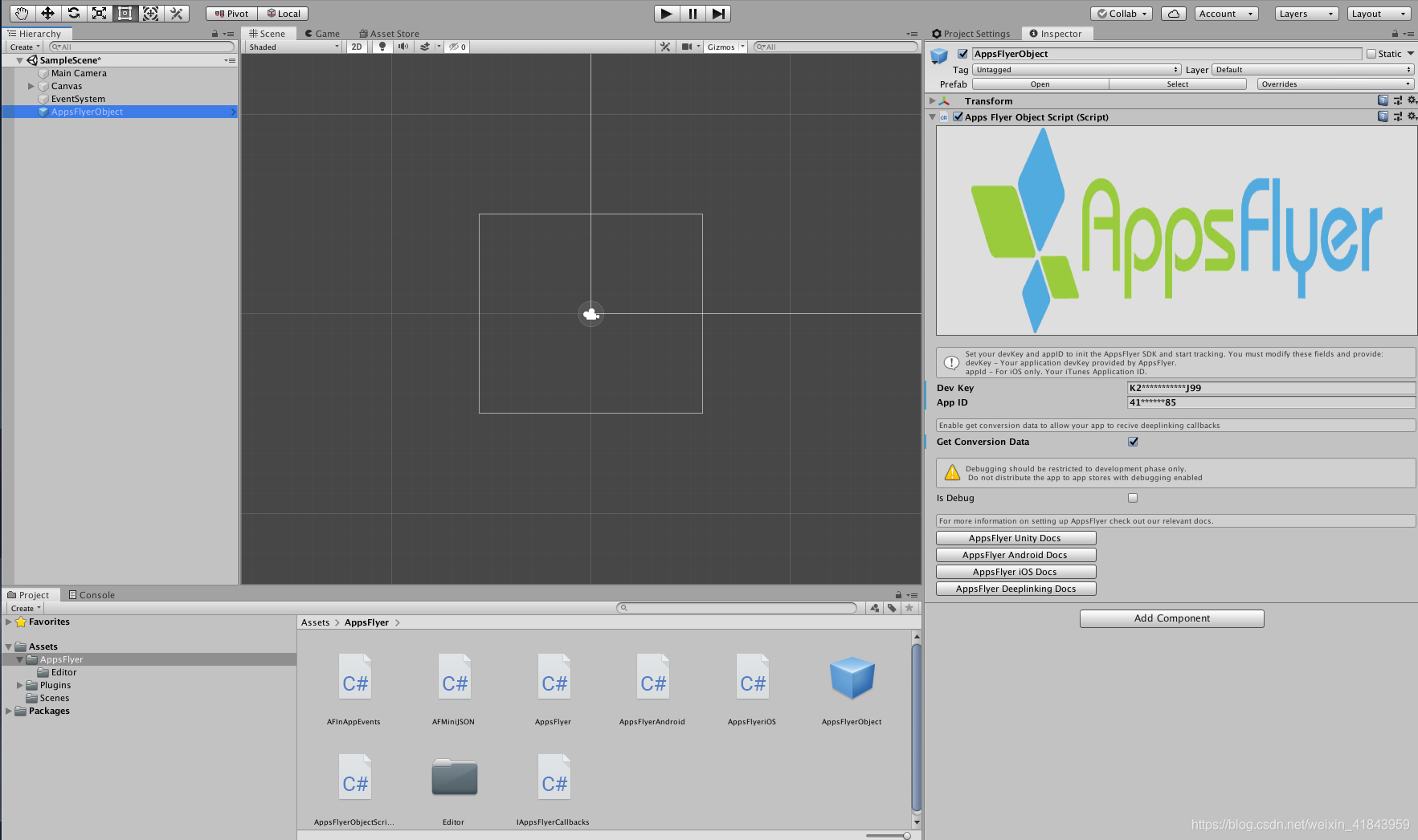
Task: Switch to the Project Settings tab
Action: click(x=971, y=34)
